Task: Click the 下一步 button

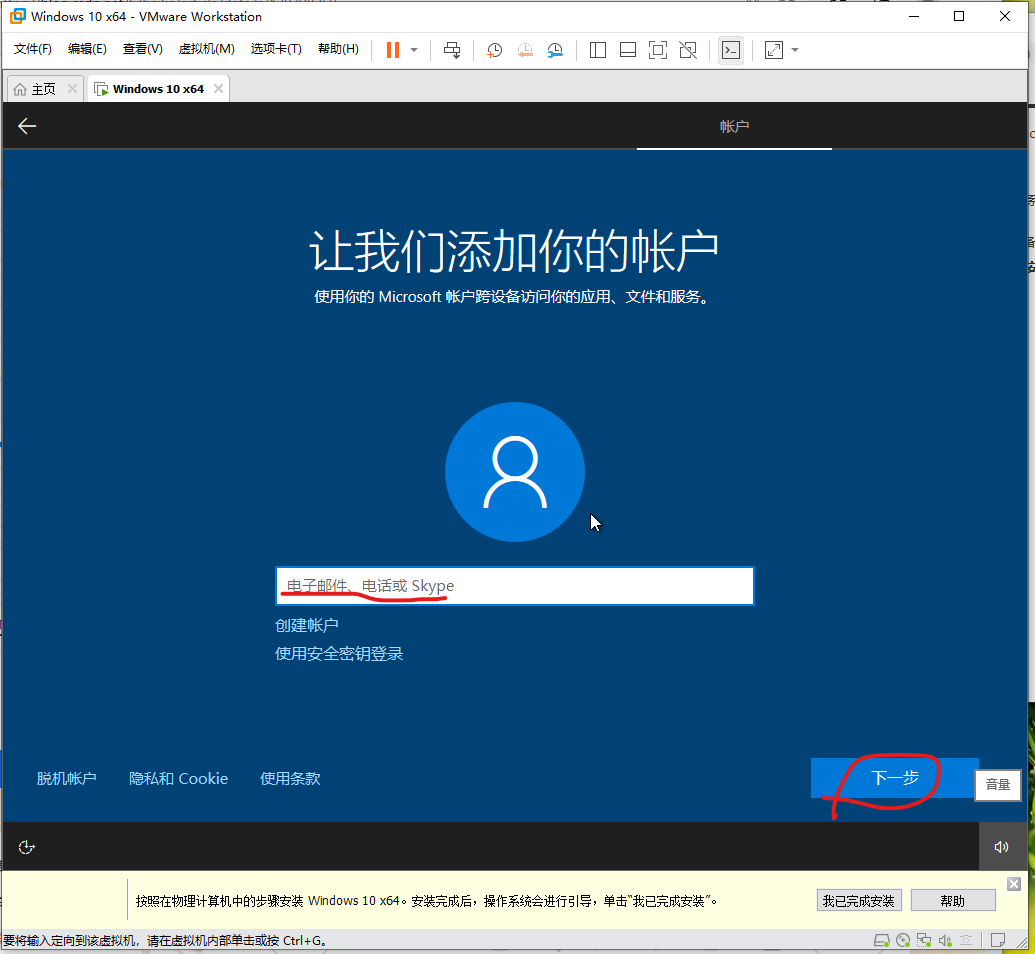Action: tap(894, 778)
